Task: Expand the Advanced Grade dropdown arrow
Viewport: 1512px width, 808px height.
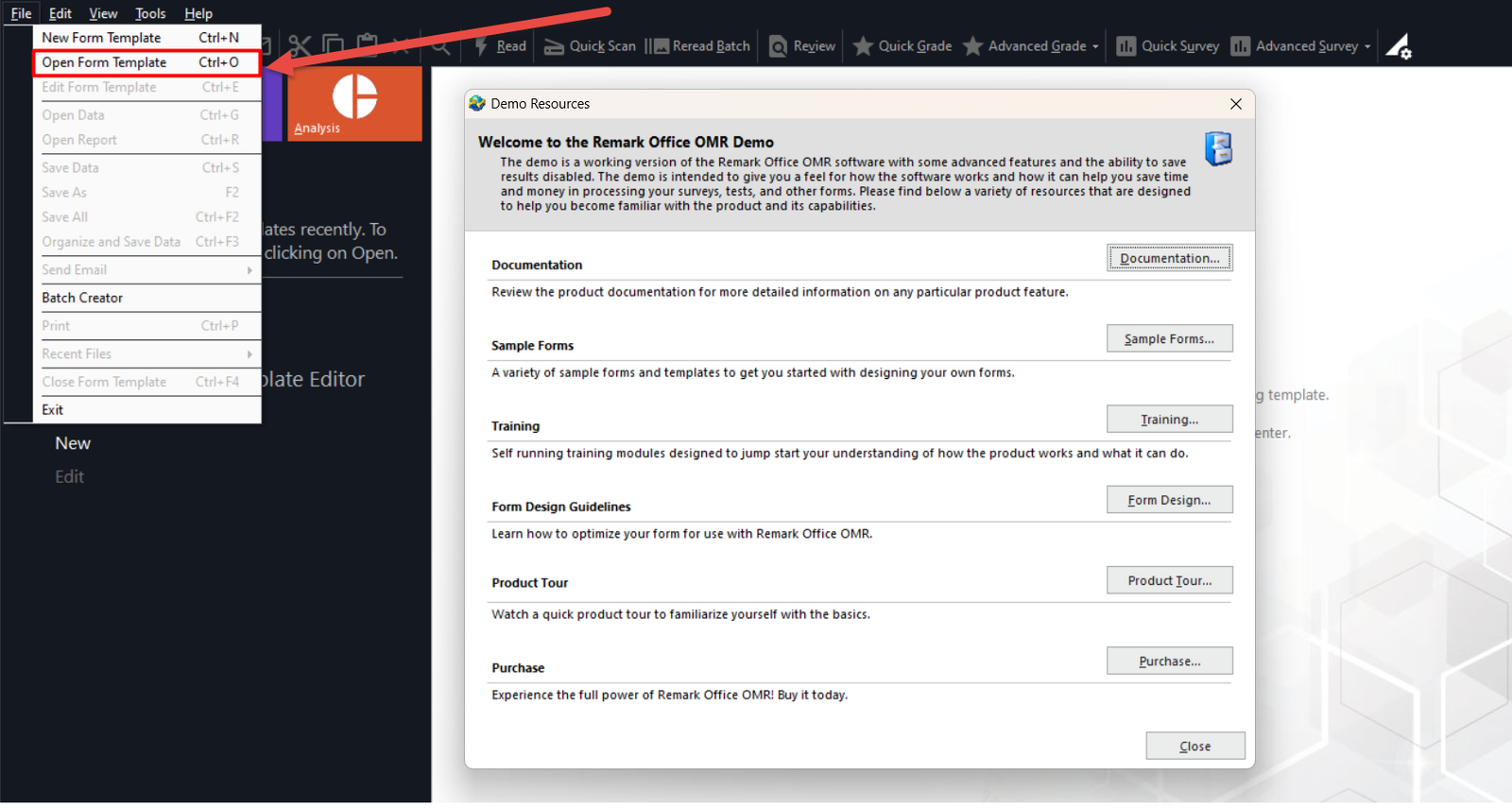Action: click(1095, 46)
